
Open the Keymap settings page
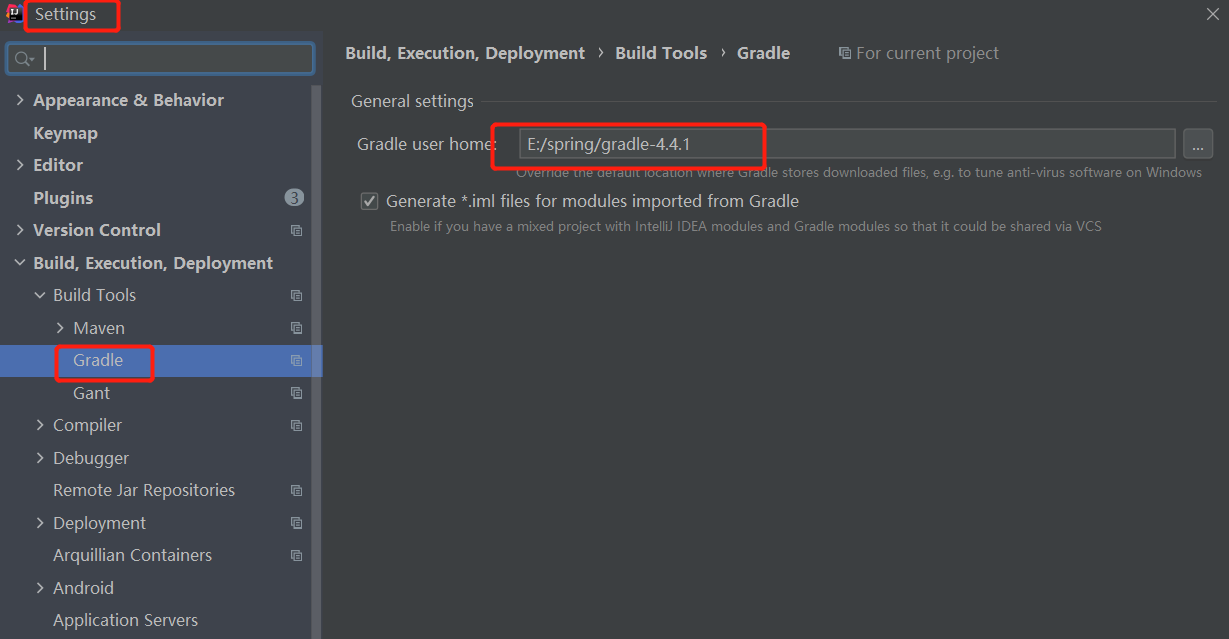[65, 133]
